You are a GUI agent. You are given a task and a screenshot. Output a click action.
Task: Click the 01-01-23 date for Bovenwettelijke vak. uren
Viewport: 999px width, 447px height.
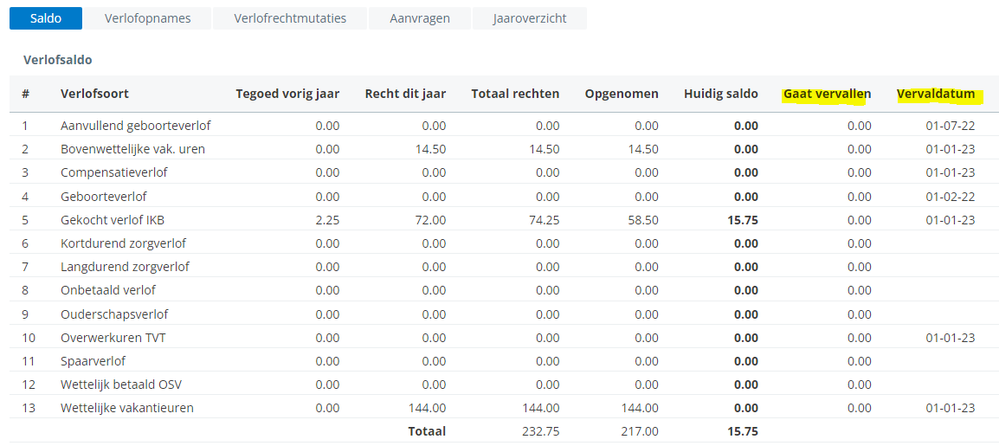[x=950, y=149]
